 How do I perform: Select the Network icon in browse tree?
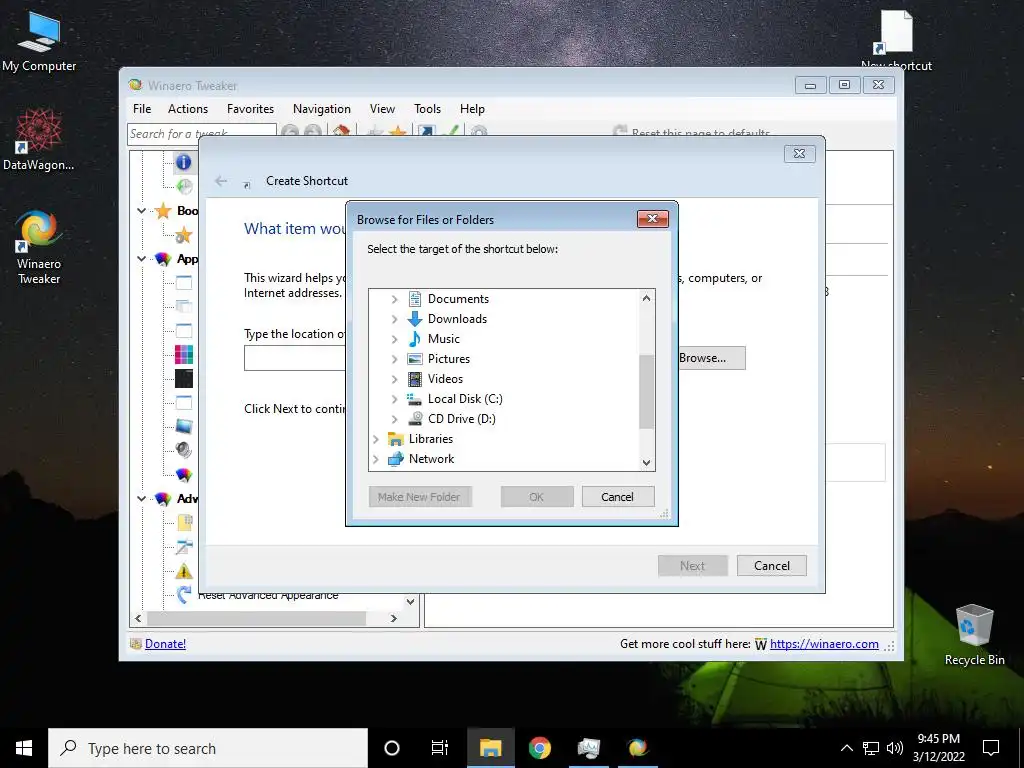coord(396,459)
